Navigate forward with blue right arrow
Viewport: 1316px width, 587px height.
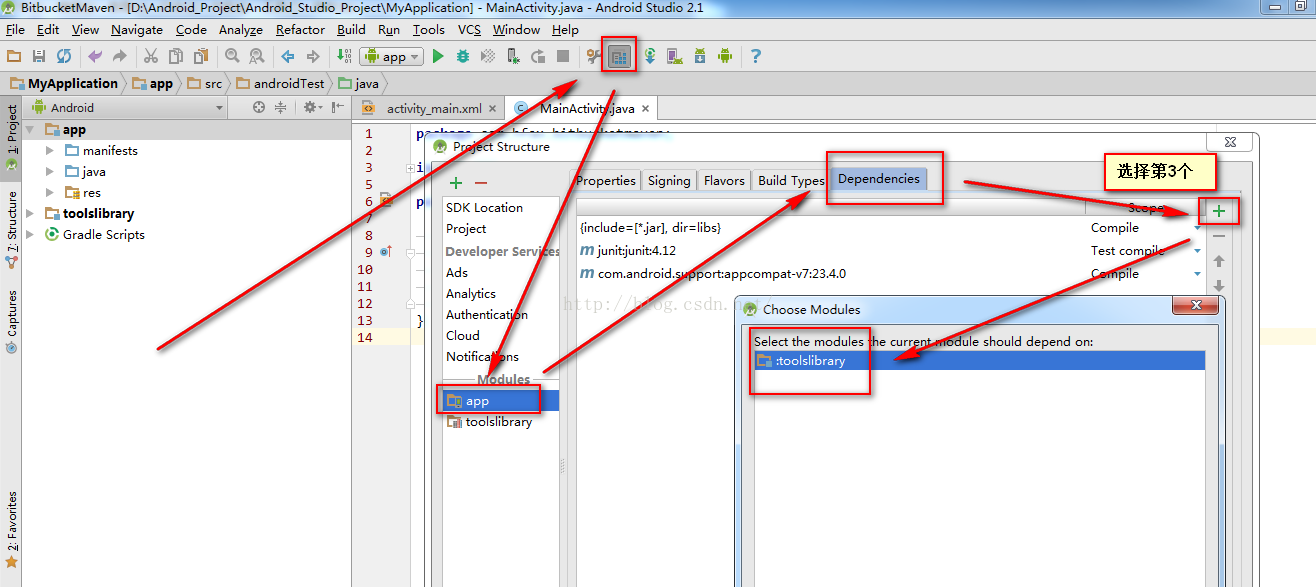(313, 56)
